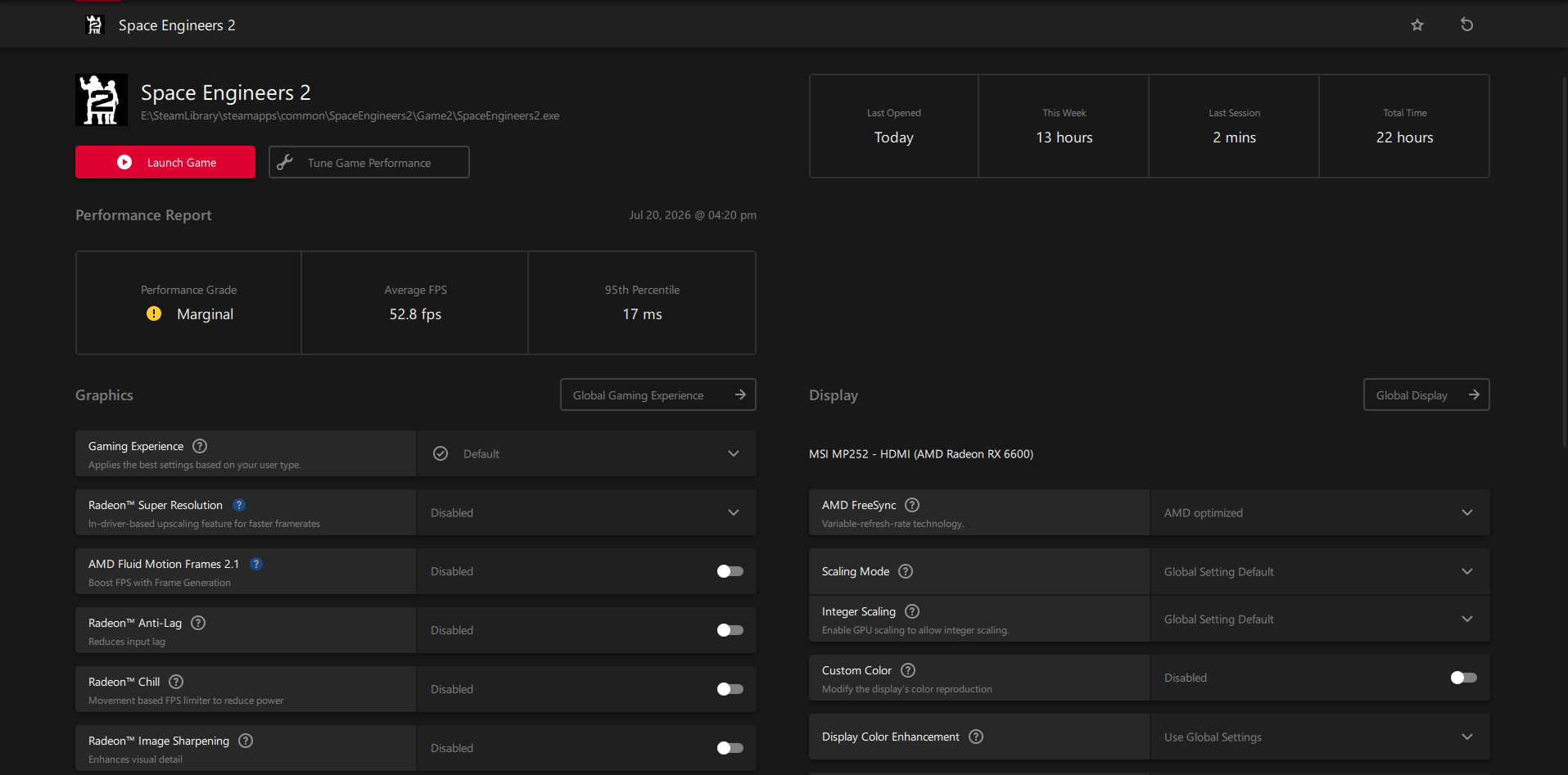Click Last Session 2 mins stat
Image resolution: width=1568 pixels, height=775 pixels.
[x=1235, y=126]
